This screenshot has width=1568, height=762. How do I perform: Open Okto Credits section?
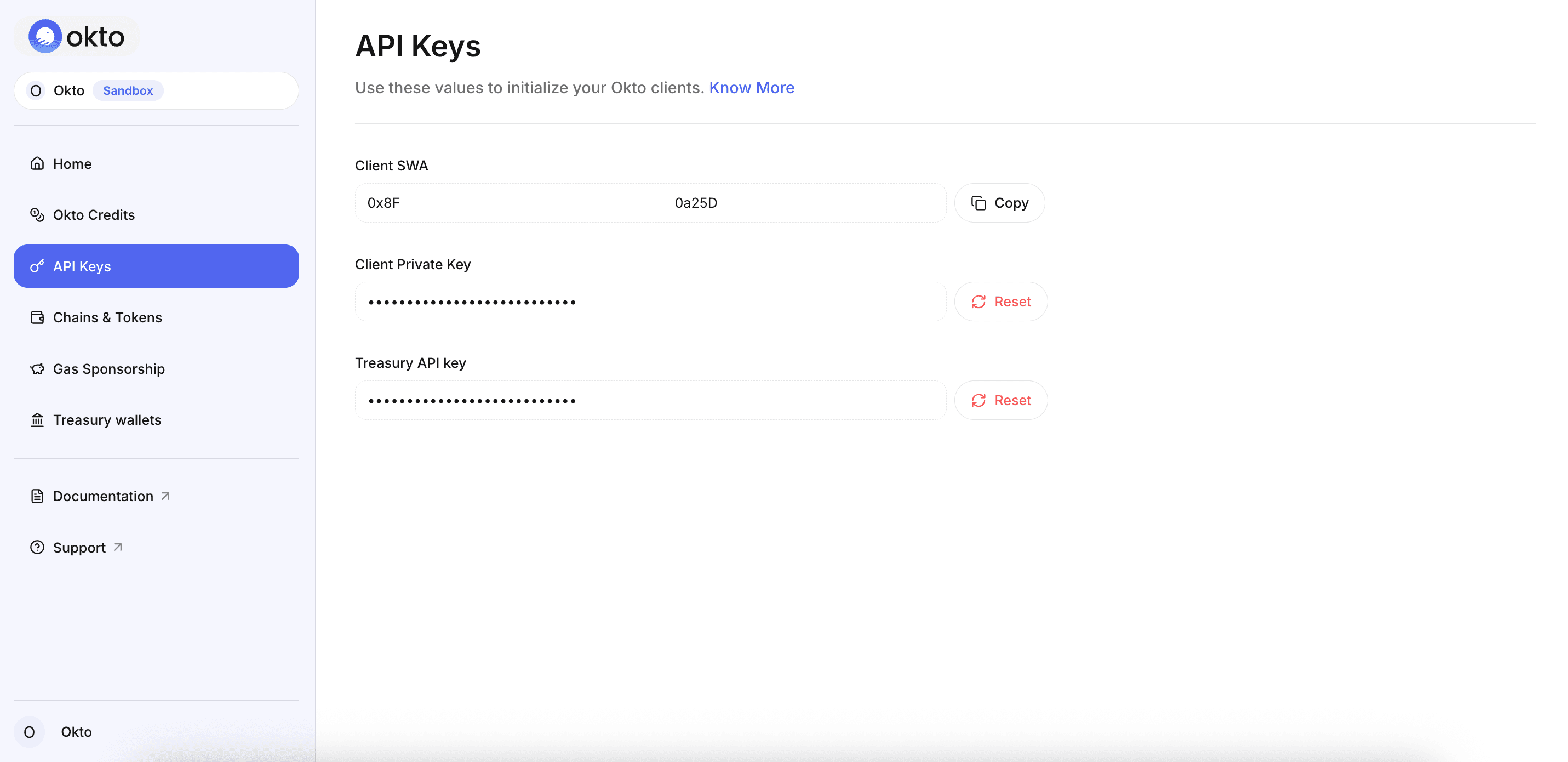click(x=157, y=214)
